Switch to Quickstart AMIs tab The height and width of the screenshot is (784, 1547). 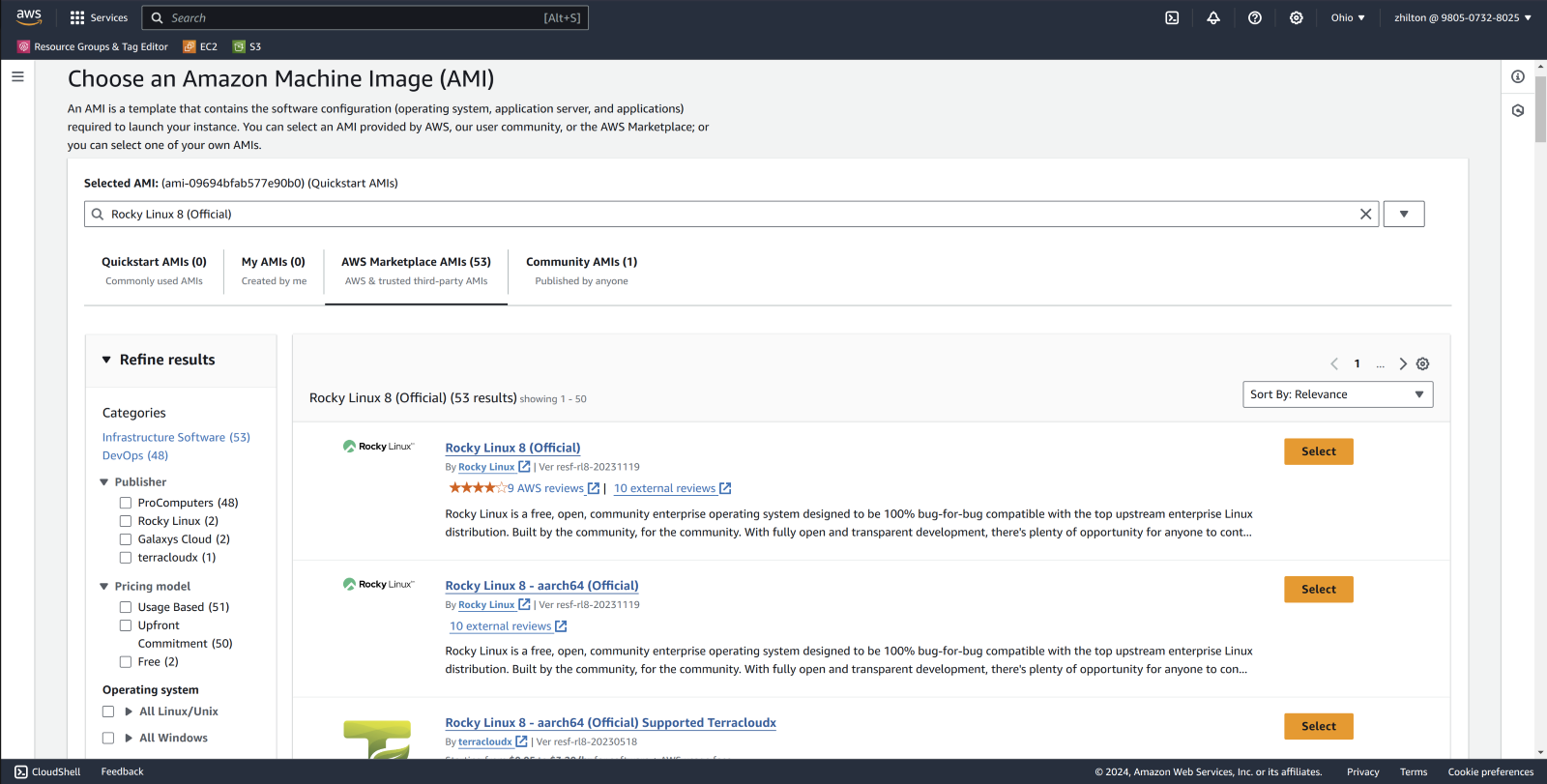click(154, 271)
